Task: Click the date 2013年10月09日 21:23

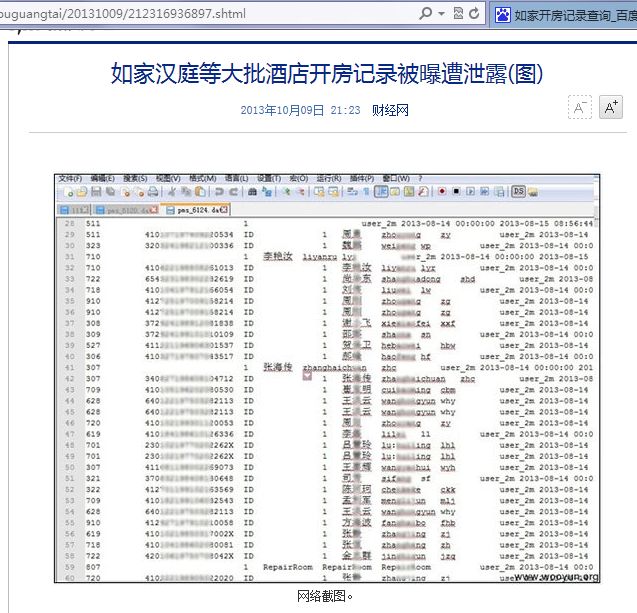Action: pyautogui.click(x=300, y=110)
